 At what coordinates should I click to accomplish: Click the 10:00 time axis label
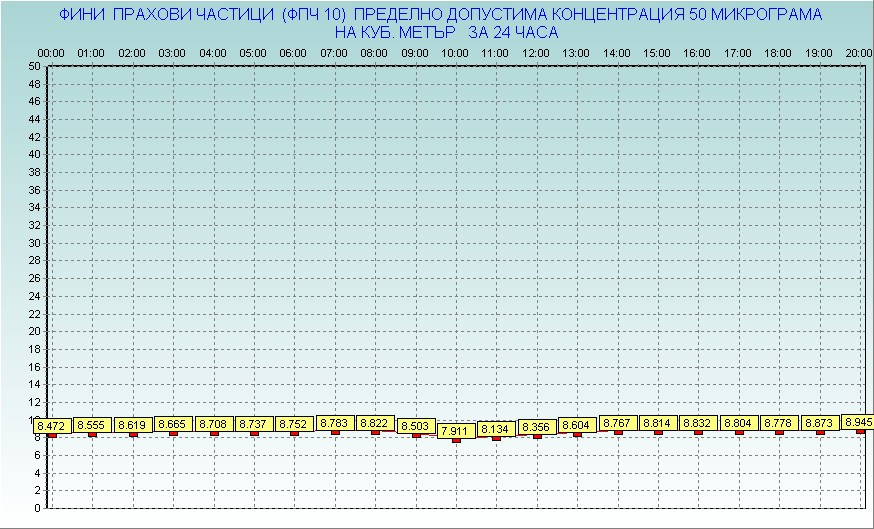pos(455,52)
